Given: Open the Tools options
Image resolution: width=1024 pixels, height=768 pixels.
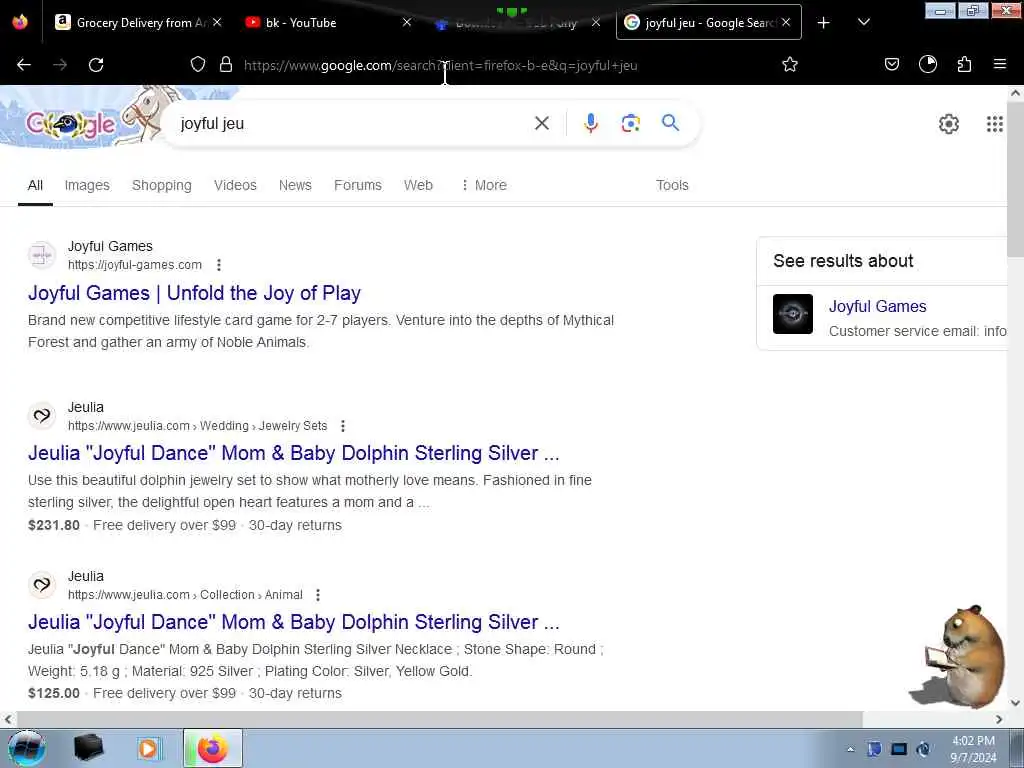Looking at the screenshot, I should coord(672,185).
